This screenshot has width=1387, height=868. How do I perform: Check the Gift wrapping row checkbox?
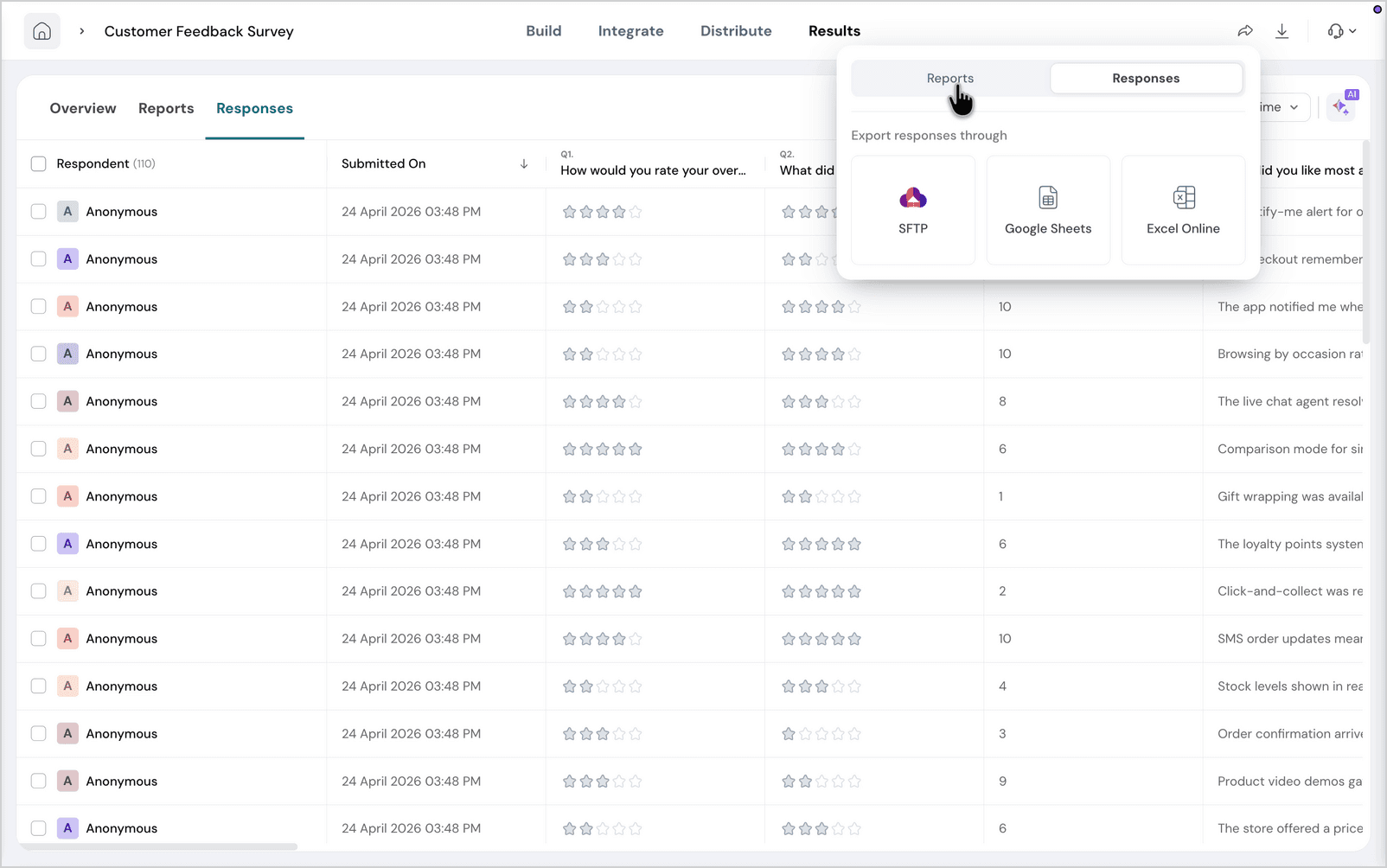[x=38, y=496]
